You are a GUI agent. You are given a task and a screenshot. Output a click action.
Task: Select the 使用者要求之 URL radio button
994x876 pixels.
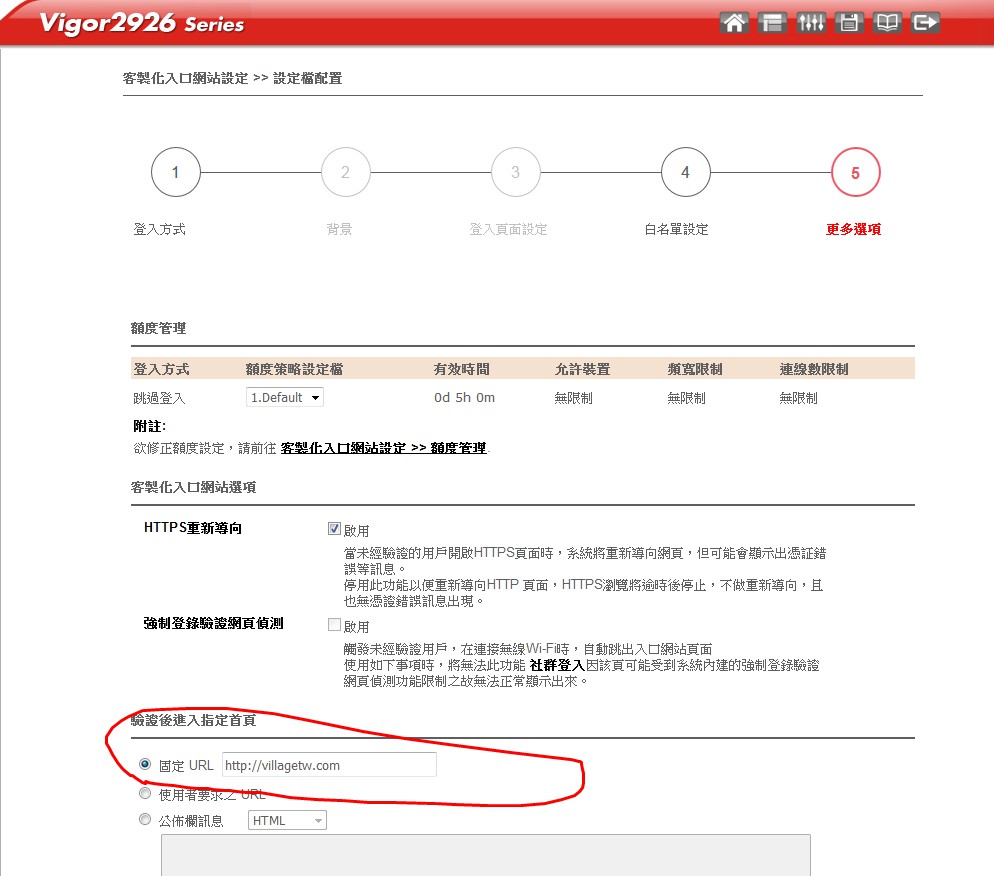[146, 793]
